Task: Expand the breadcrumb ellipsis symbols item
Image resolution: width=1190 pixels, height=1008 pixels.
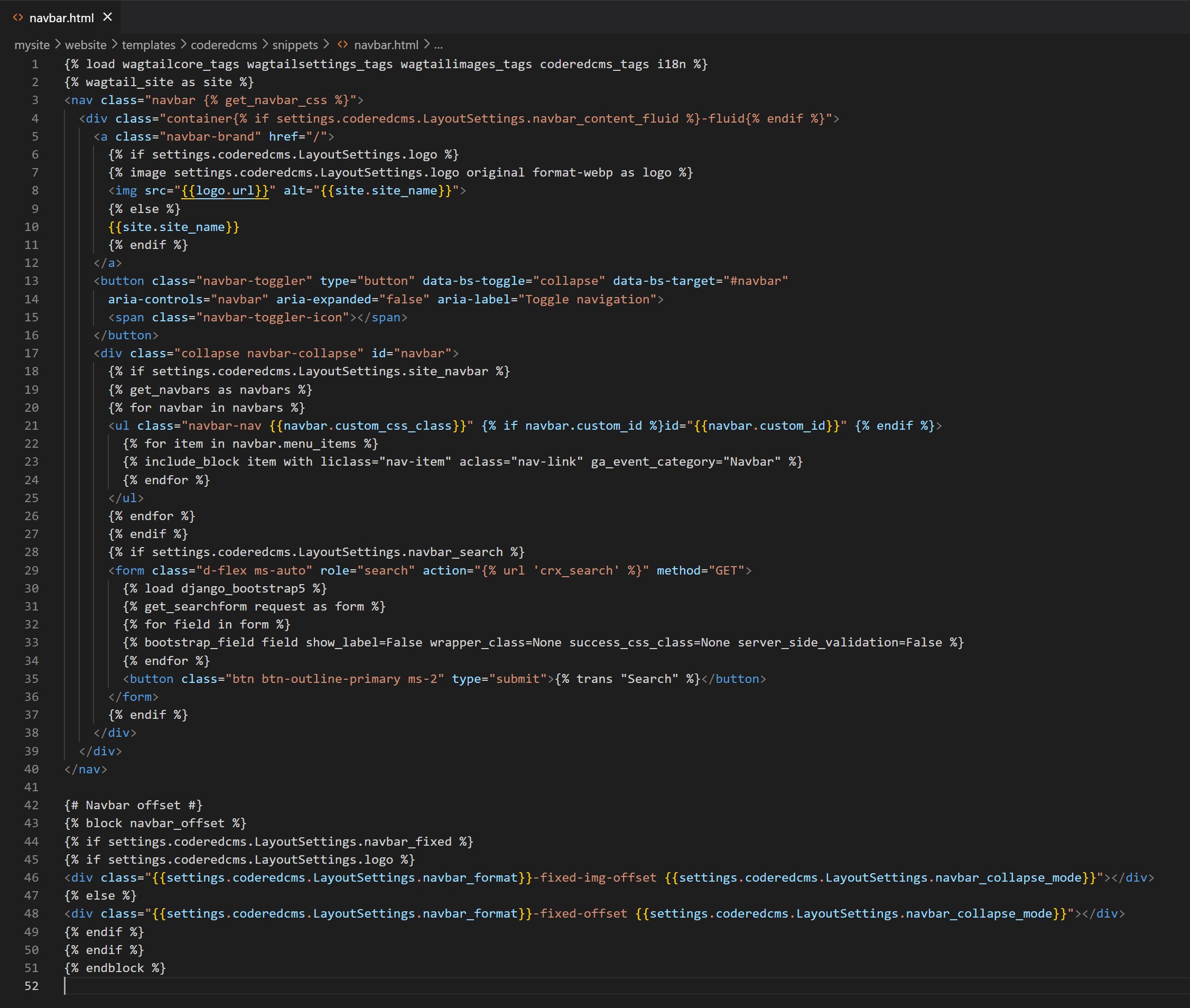Action: (438, 44)
